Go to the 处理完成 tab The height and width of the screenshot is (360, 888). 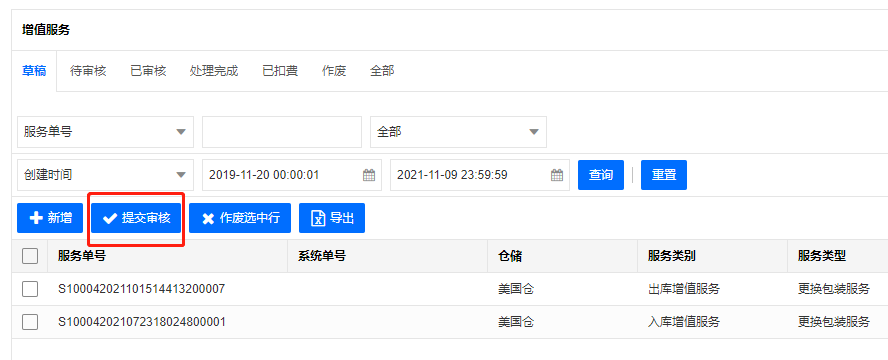[x=214, y=71]
